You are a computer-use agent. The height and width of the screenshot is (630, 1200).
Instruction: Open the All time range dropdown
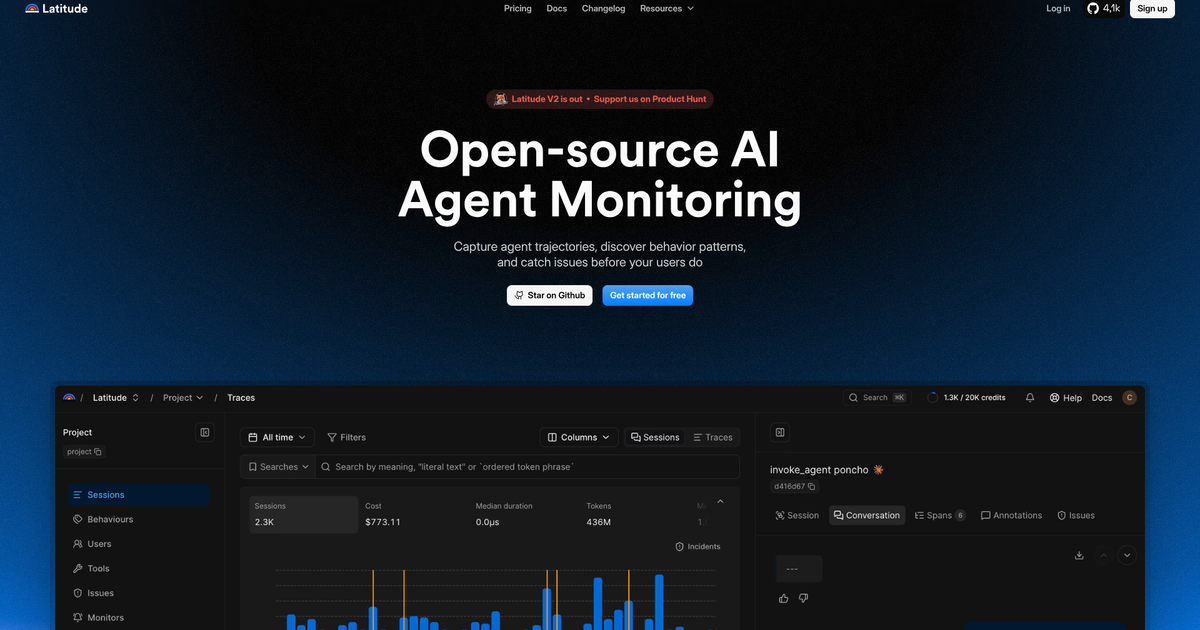(277, 437)
